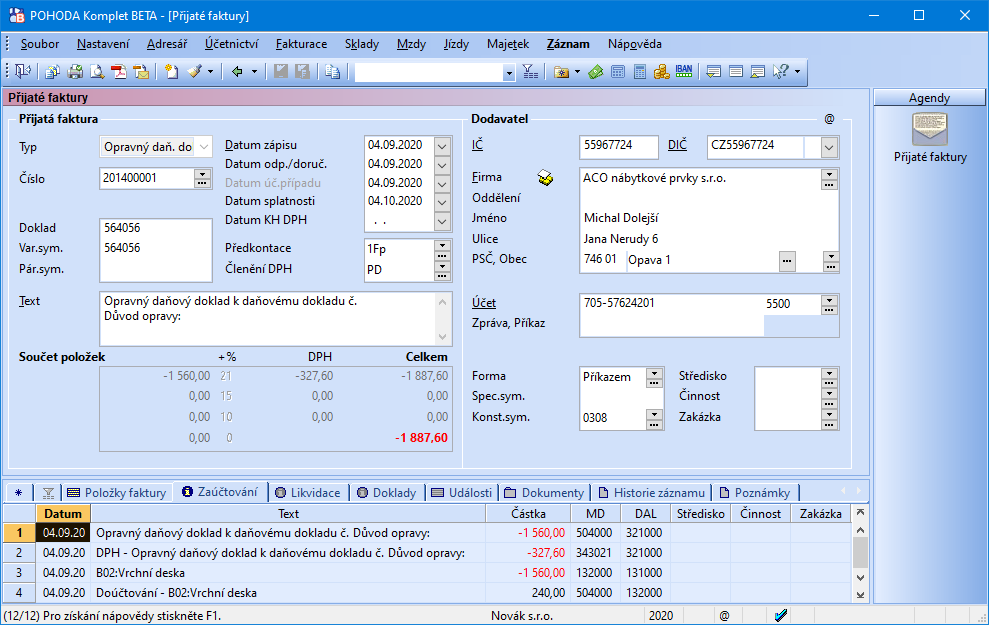Image resolution: width=989 pixels, height=625 pixels.
Task: Switch to the Položky faktury tab
Action: (x=117, y=493)
